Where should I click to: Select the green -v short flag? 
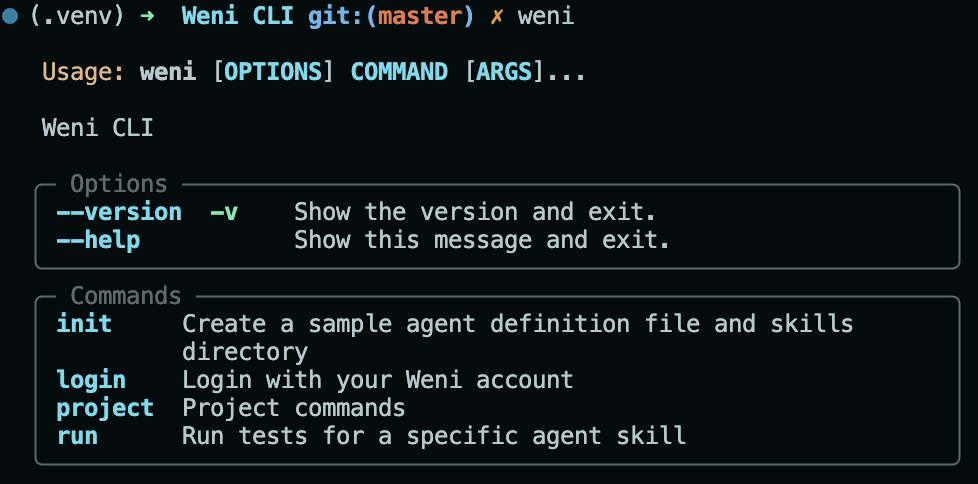coord(224,212)
